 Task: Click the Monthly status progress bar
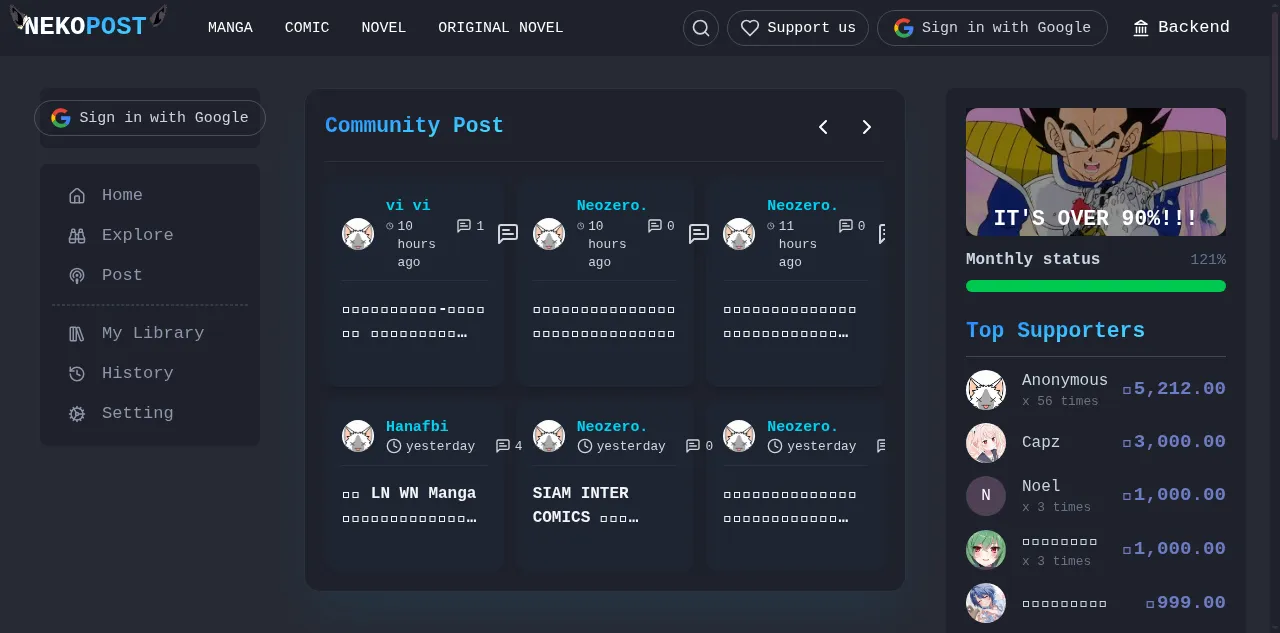pos(1096,286)
